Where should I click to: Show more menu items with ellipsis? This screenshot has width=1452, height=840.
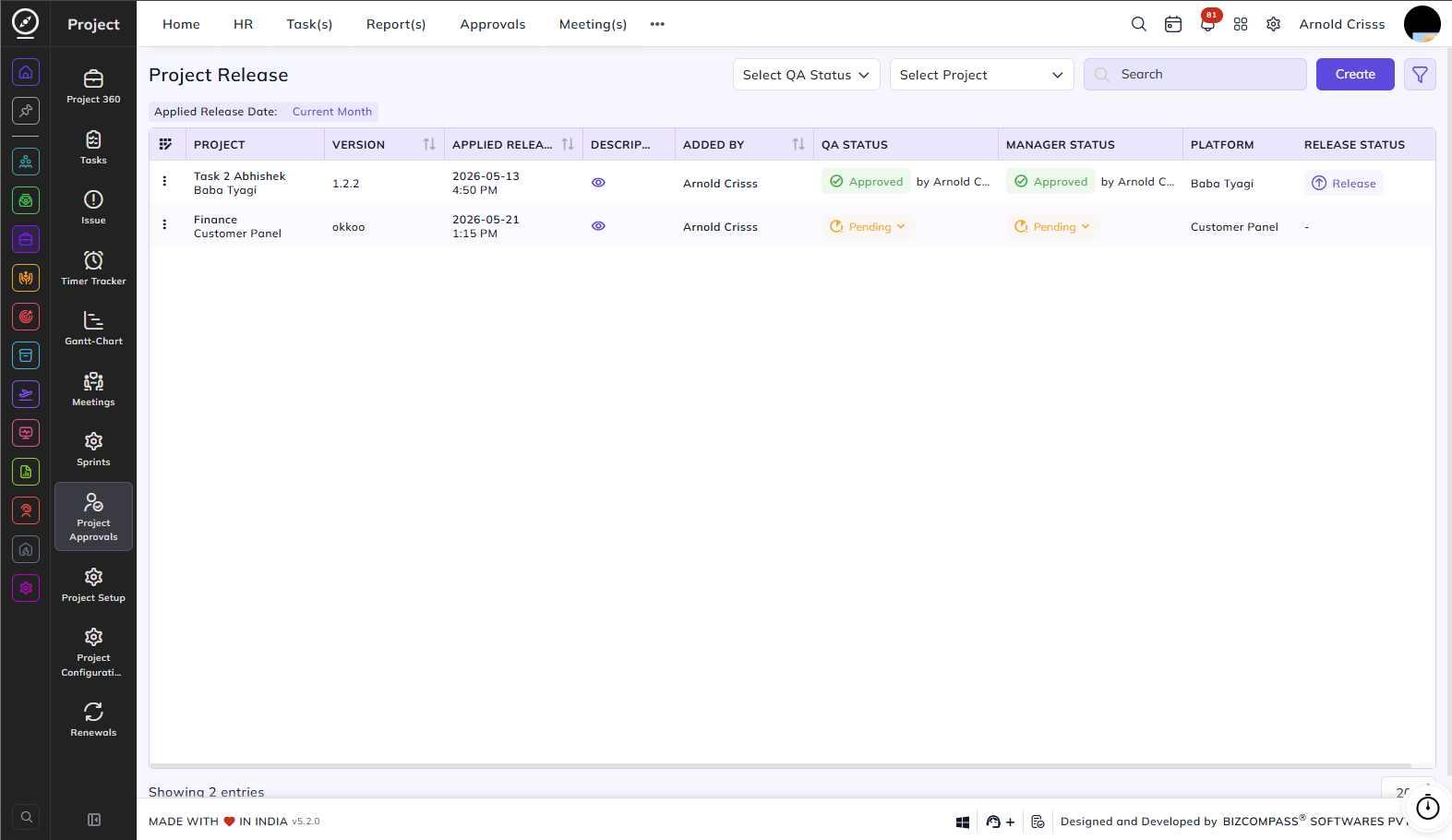pyautogui.click(x=657, y=24)
